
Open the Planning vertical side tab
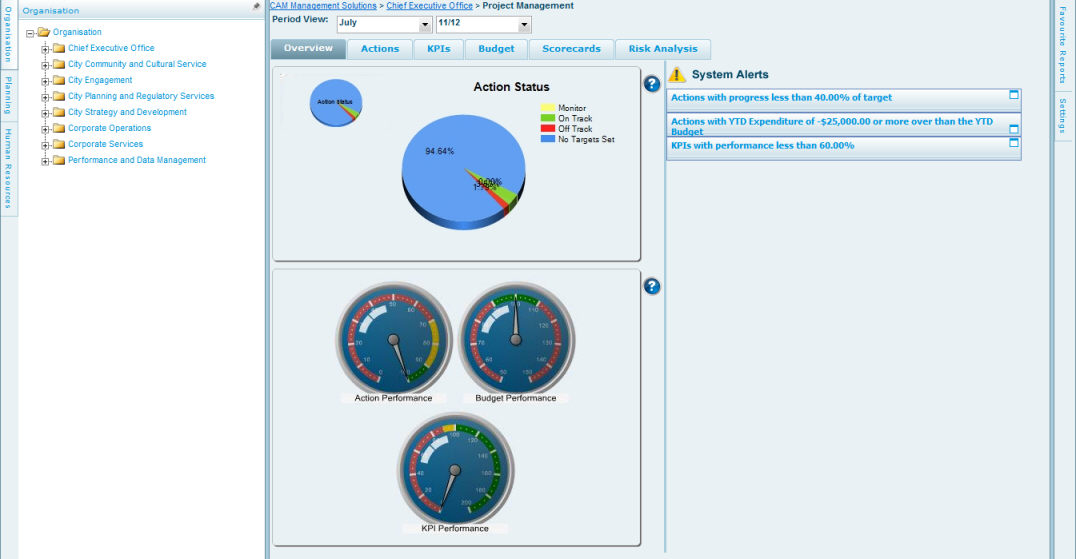click(8, 95)
